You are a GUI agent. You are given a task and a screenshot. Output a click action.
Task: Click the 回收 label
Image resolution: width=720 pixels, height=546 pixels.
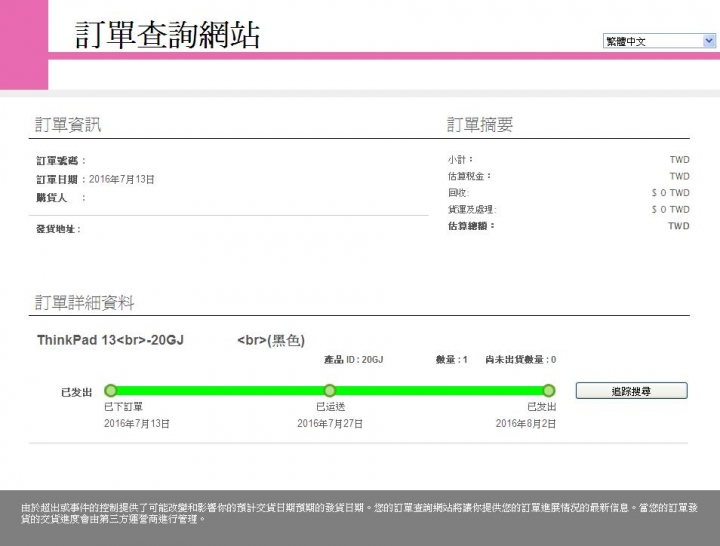click(458, 193)
